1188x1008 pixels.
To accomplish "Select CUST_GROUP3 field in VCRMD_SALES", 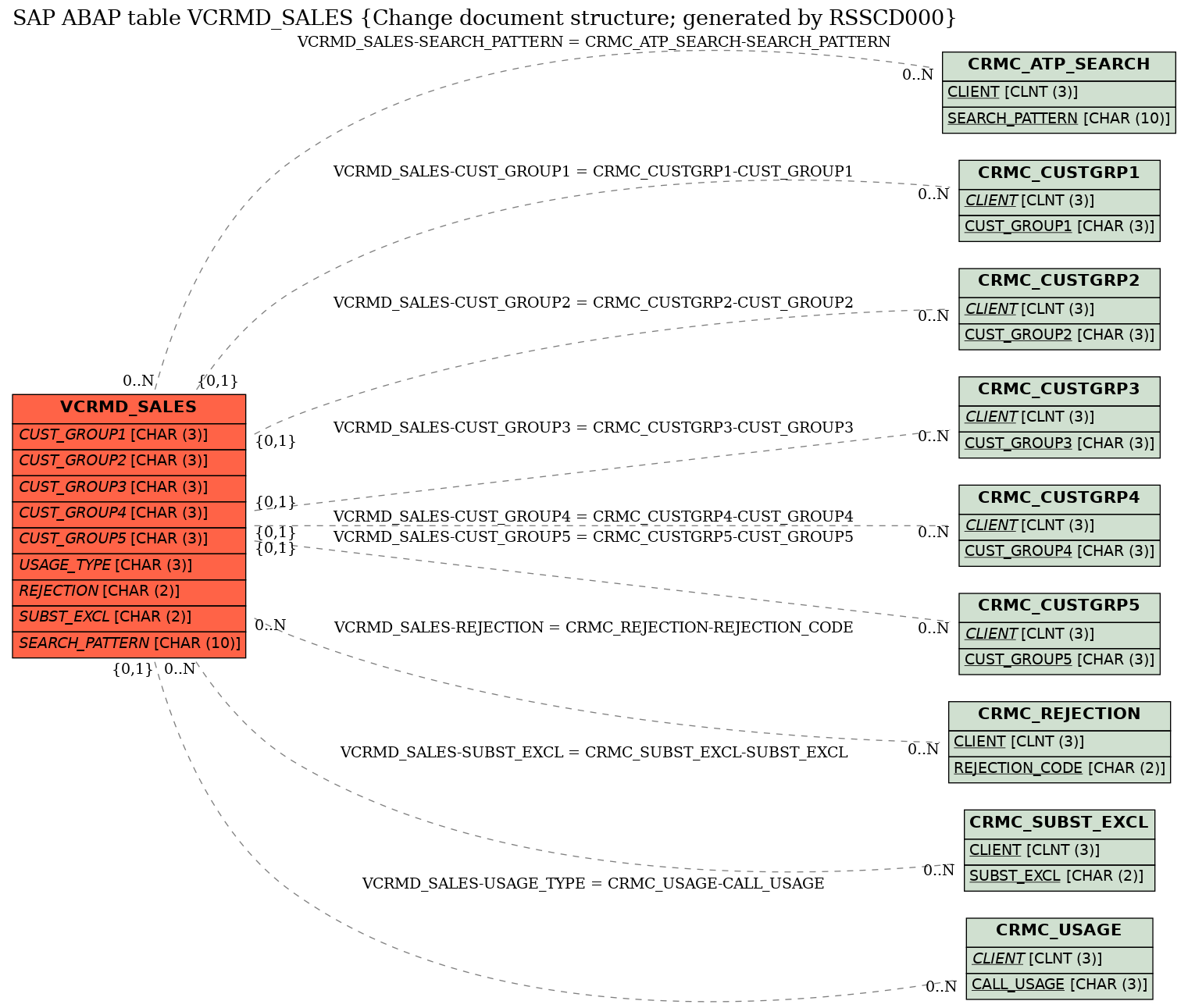I will click(129, 487).
